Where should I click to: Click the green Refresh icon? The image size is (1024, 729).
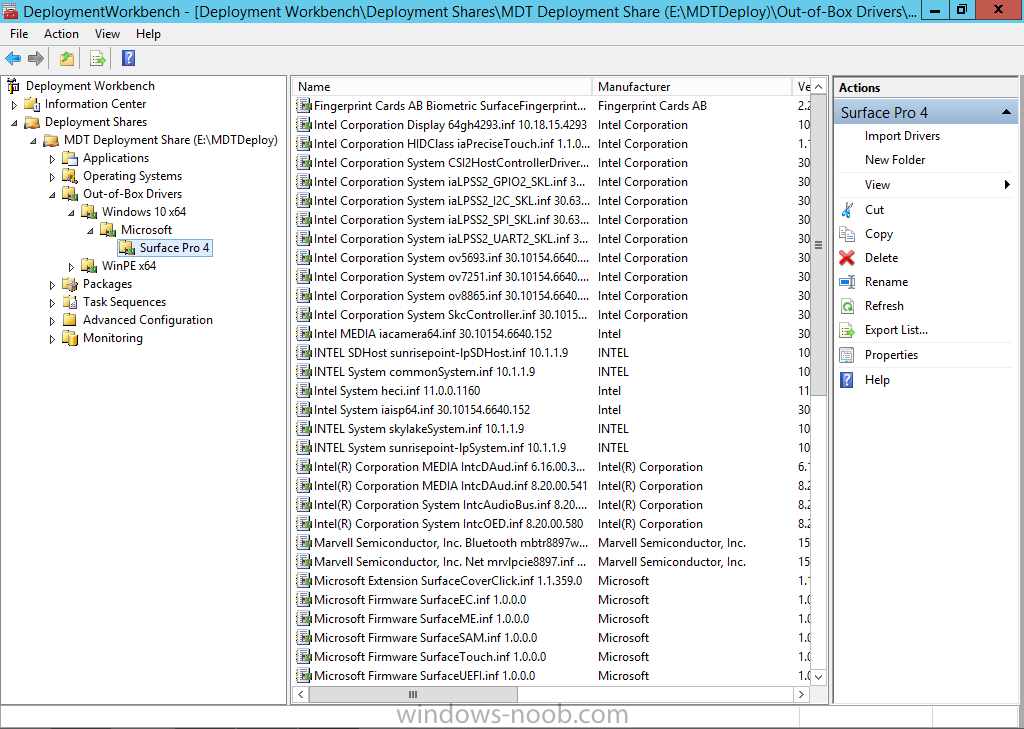click(x=847, y=306)
